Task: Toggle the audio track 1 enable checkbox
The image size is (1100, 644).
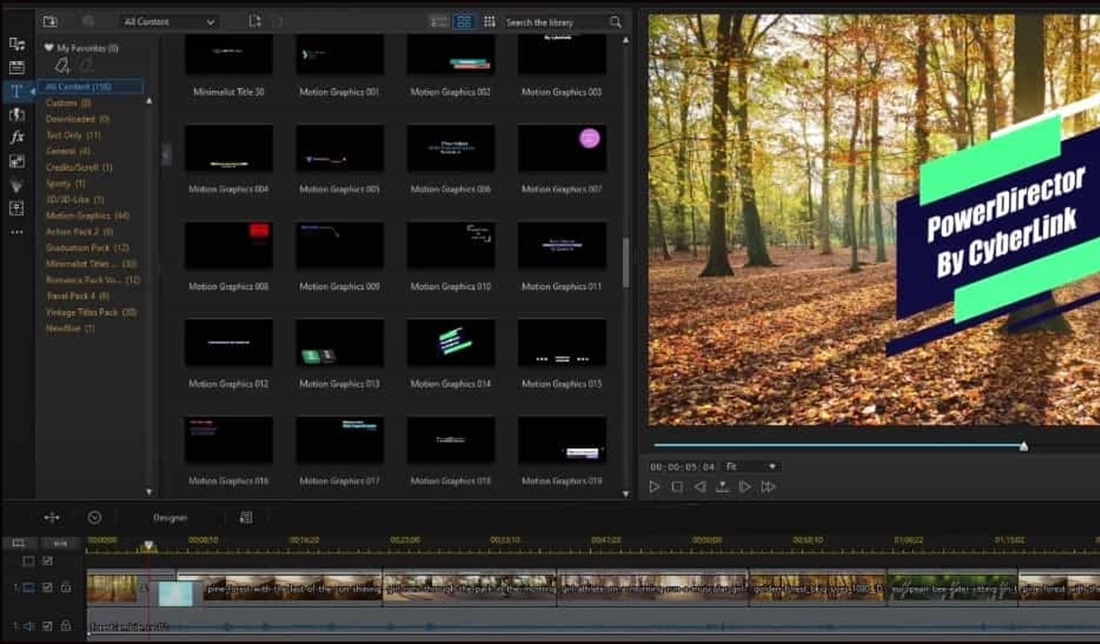Action: pos(47,627)
